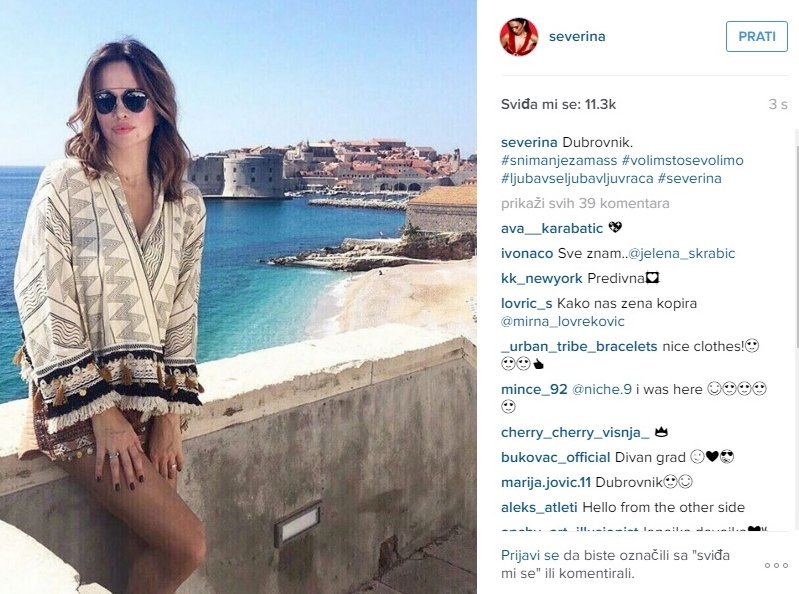This screenshot has width=799, height=594.
Task: Open the severina username link in header
Action: (577, 37)
